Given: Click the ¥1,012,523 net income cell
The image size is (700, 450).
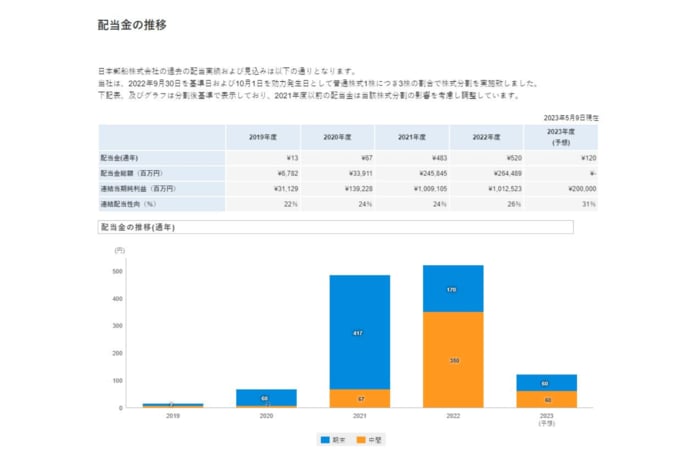Looking at the screenshot, I should (x=486, y=188).
